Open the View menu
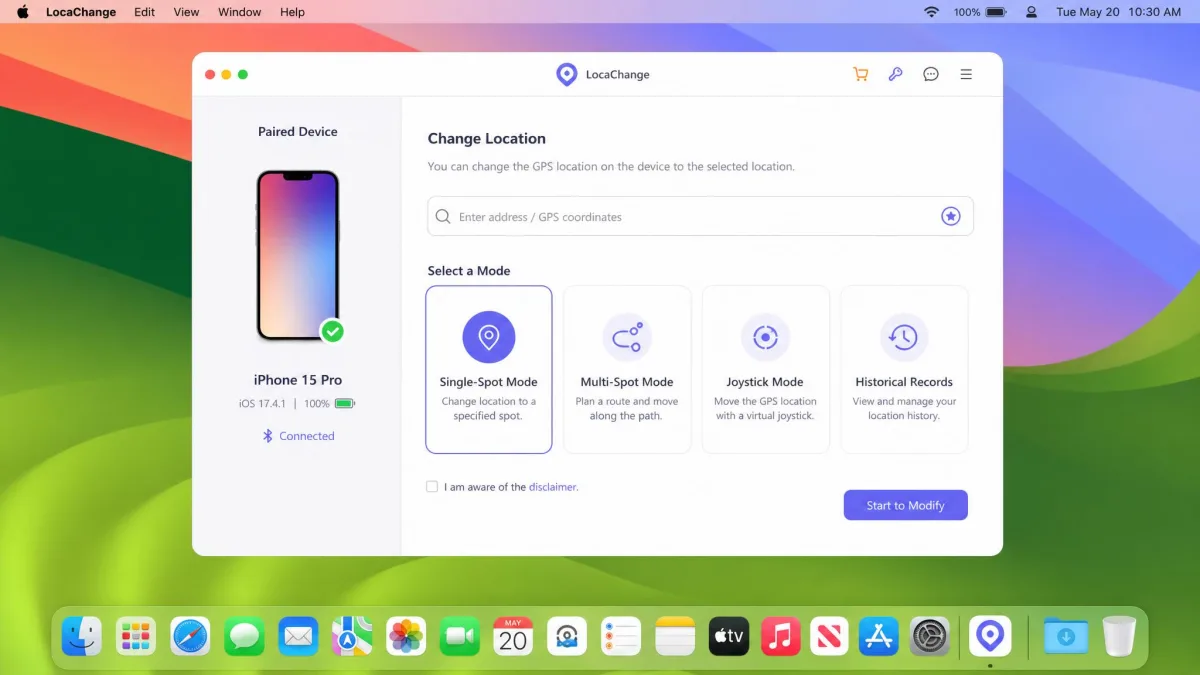The image size is (1200, 675). pyautogui.click(x=186, y=12)
